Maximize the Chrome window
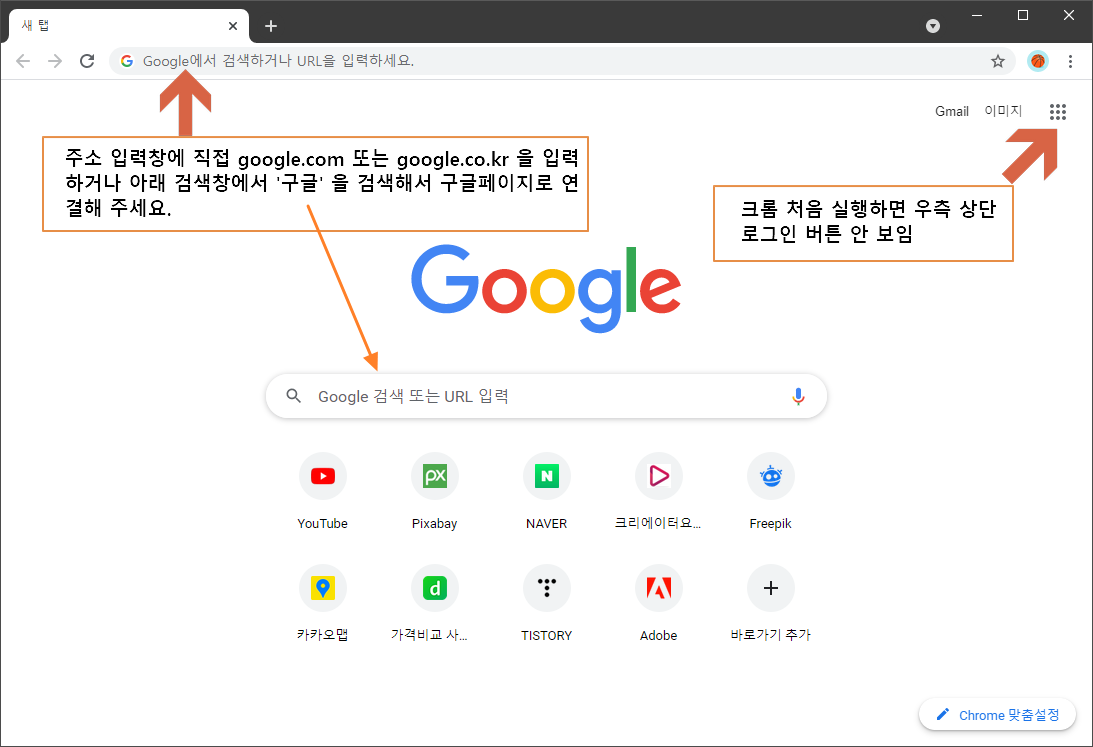The width and height of the screenshot is (1093, 747). point(1023,15)
